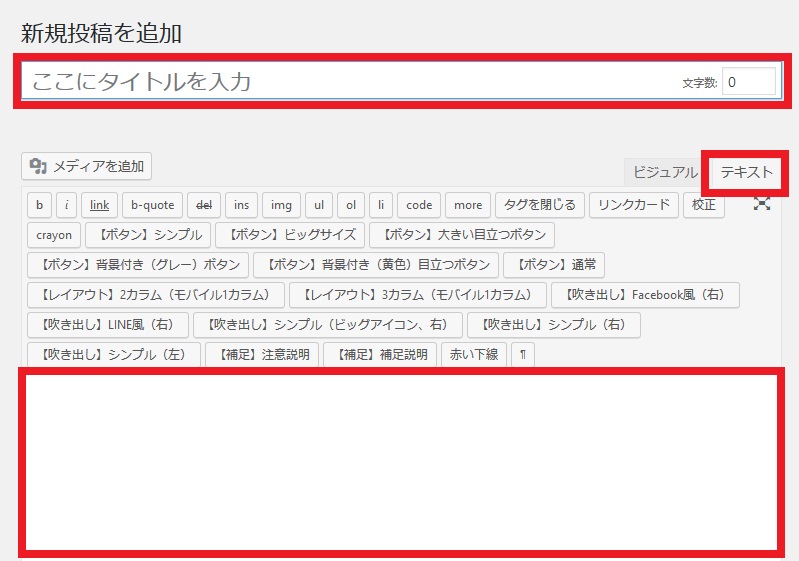Insert 【吹き出し】Facebook風（右） balloon
The image size is (799, 561).
[x=645, y=295]
